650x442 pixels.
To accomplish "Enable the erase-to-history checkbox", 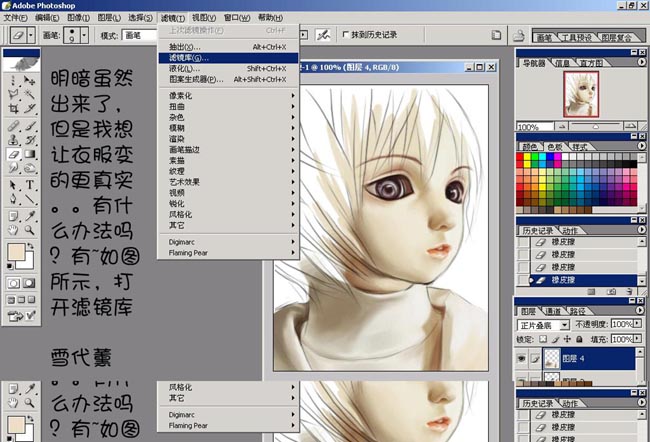I will (347, 35).
